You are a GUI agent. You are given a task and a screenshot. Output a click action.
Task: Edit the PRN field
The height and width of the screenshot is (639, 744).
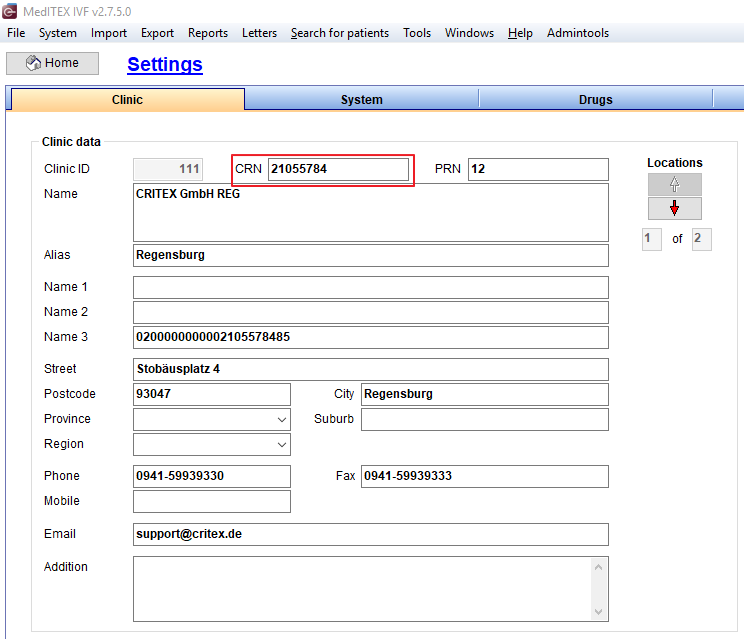(x=538, y=169)
